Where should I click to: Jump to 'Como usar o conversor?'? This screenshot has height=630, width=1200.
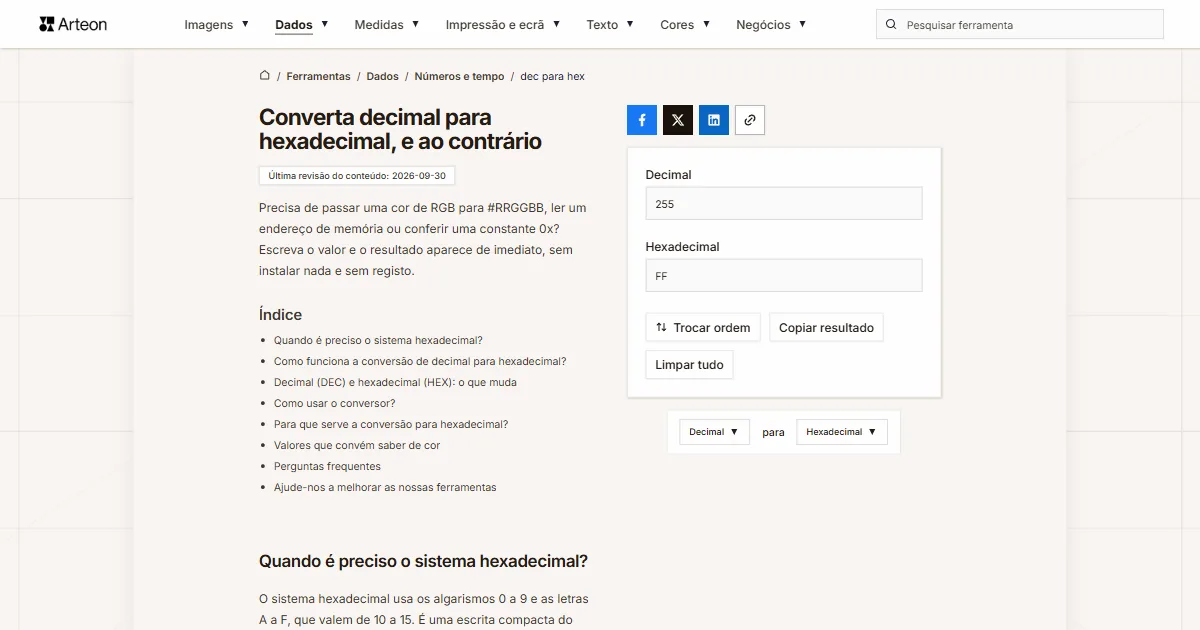(334, 403)
